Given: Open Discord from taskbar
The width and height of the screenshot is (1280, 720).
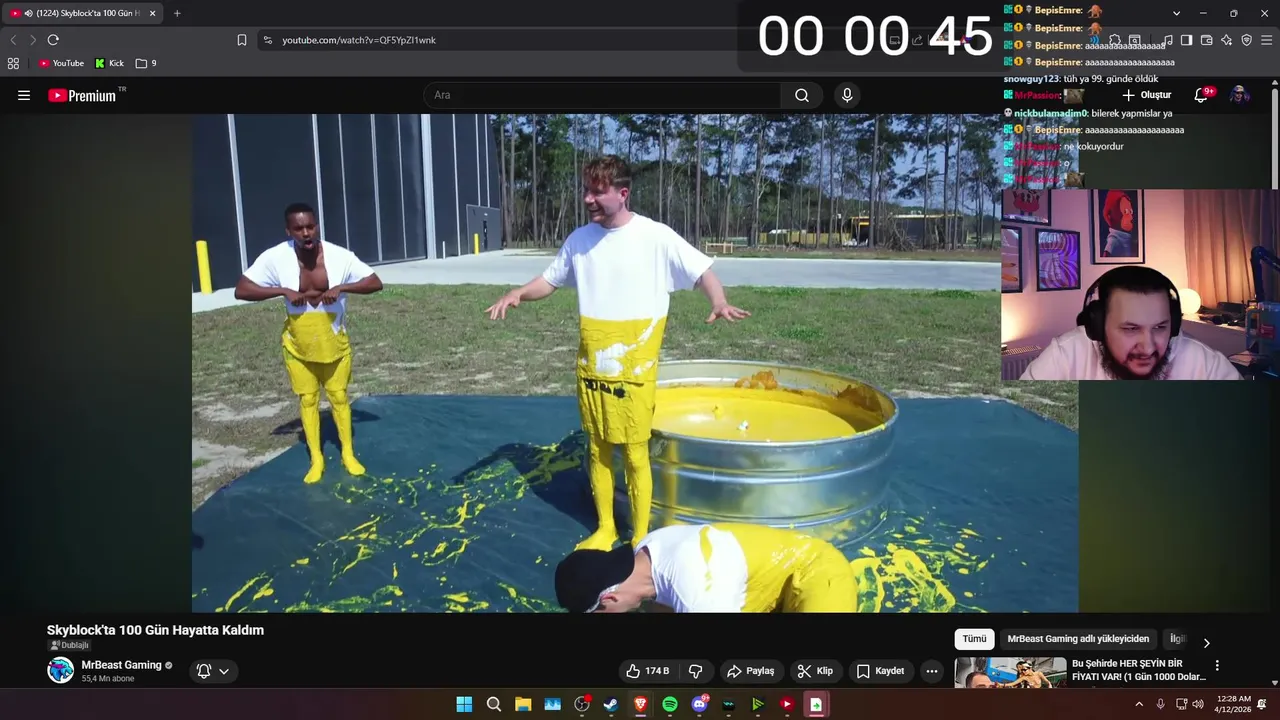Looking at the screenshot, I should [x=699, y=704].
